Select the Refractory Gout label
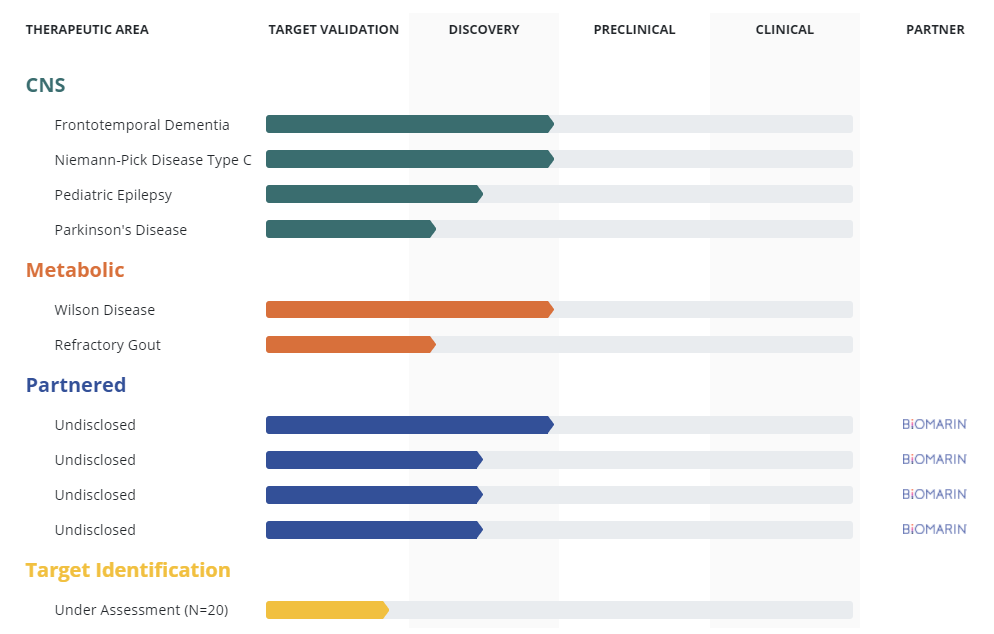The height and width of the screenshot is (634, 994). (x=108, y=345)
